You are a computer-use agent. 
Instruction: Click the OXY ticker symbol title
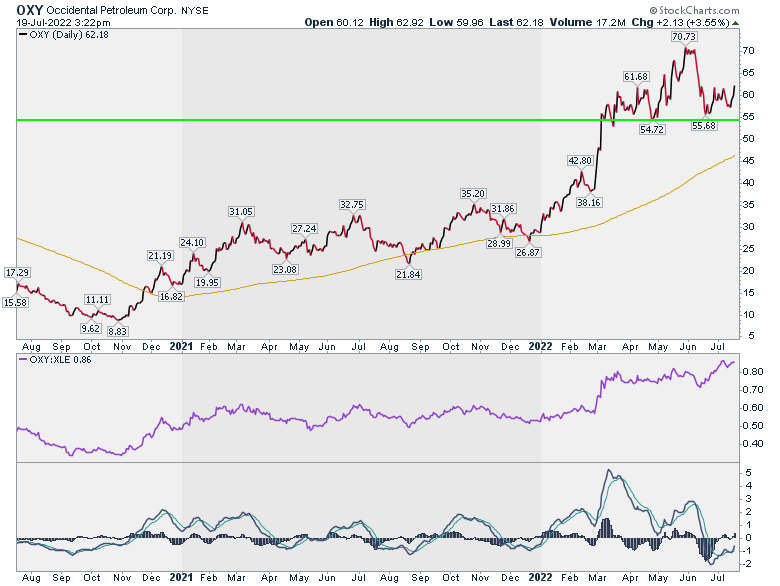point(30,10)
